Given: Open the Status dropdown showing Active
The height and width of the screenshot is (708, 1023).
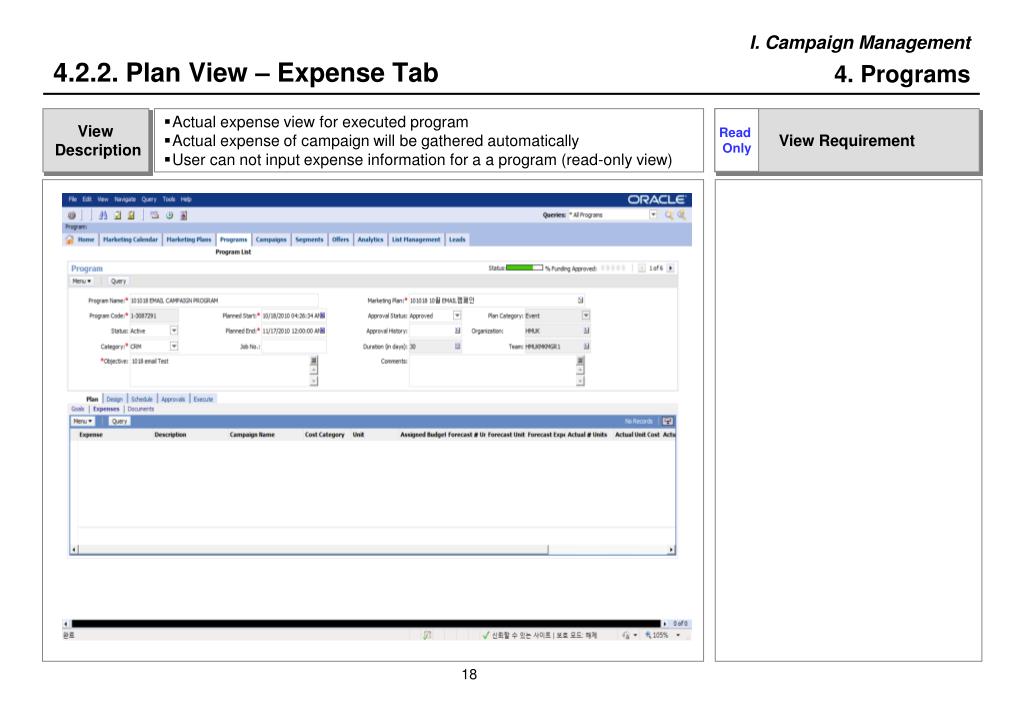Looking at the screenshot, I should [174, 331].
